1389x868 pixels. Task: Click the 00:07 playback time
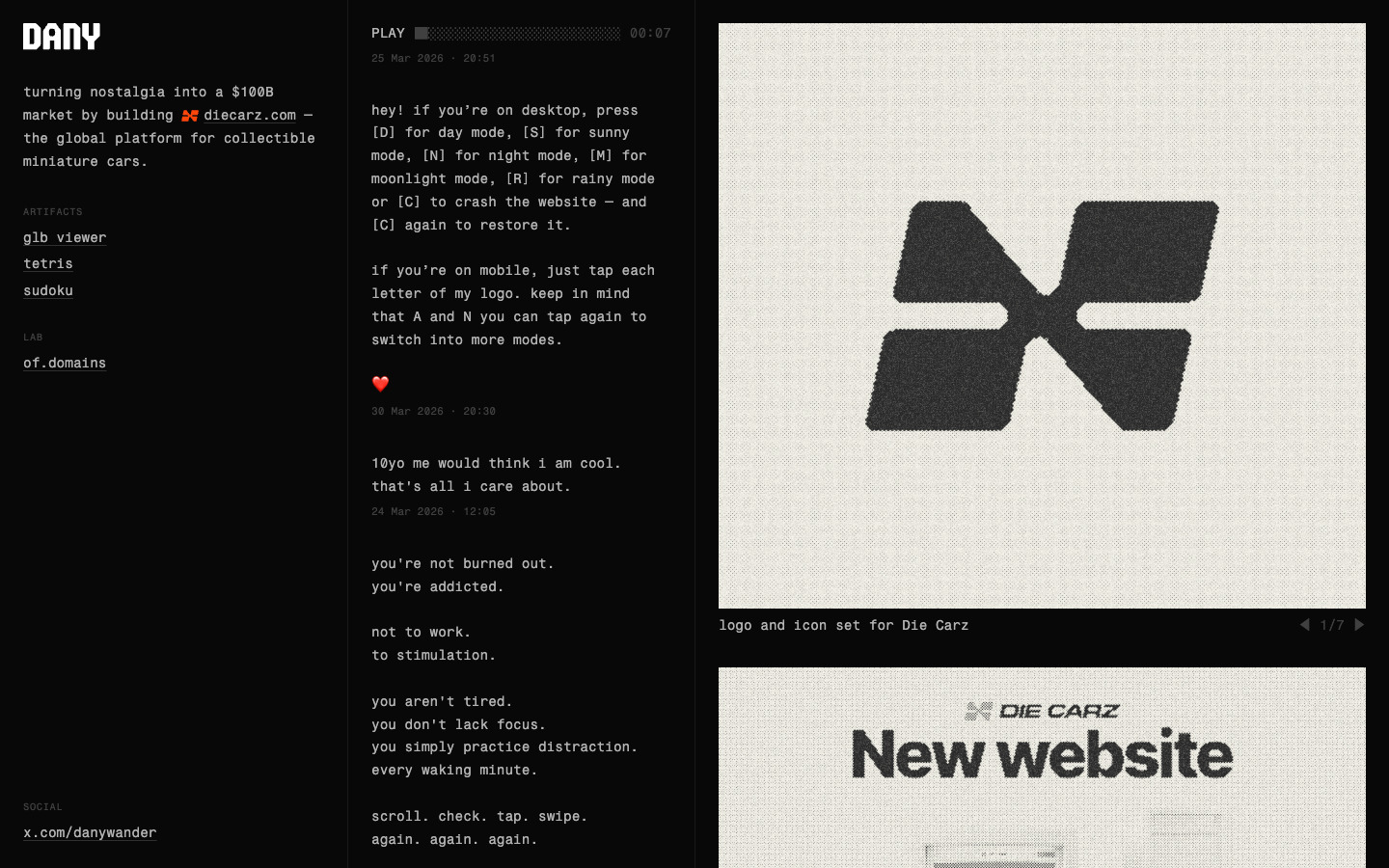pyautogui.click(x=650, y=33)
